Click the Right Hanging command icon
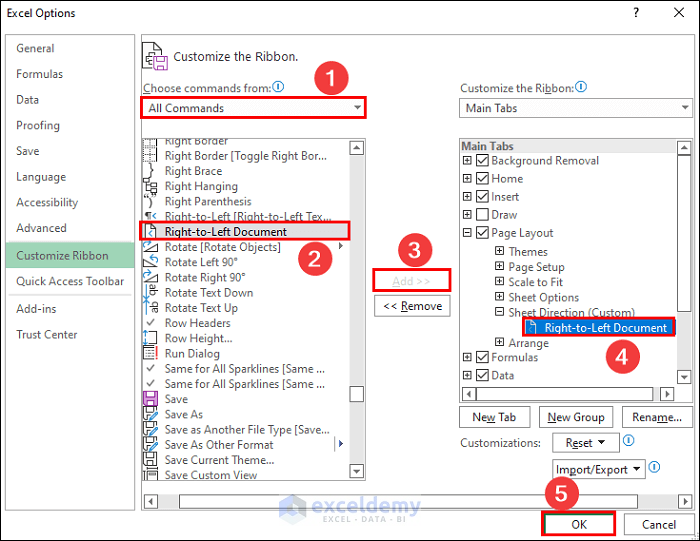The image size is (700, 541). (150, 186)
